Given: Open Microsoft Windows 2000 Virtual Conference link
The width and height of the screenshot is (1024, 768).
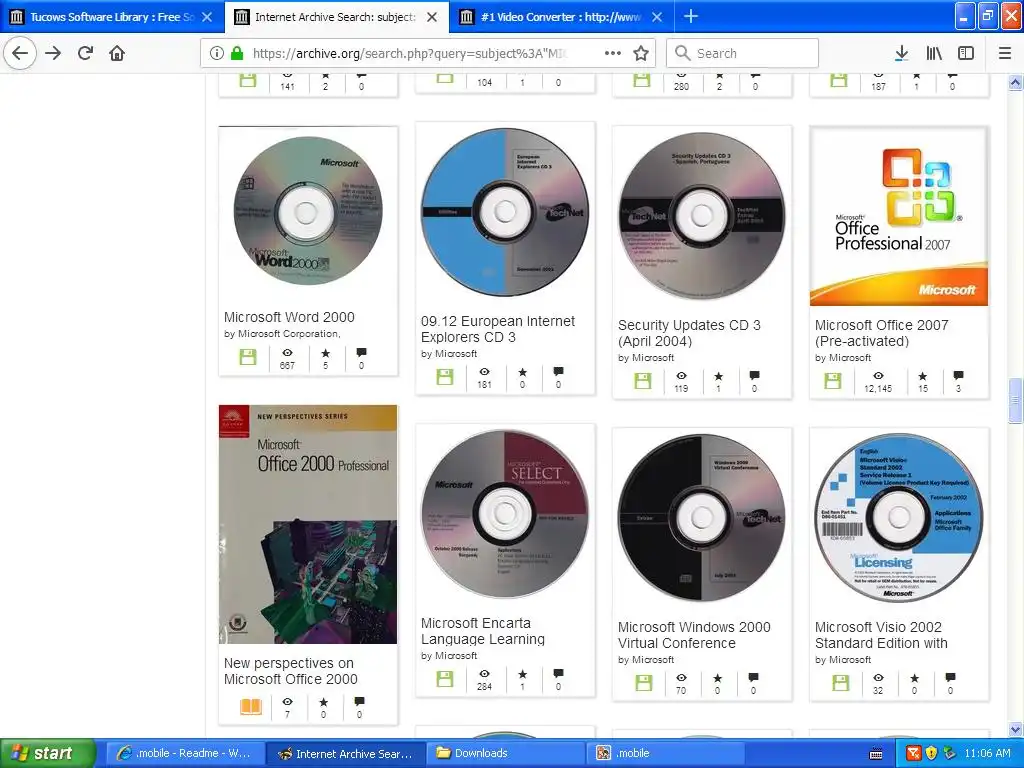Looking at the screenshot, I should pos(694,635).
